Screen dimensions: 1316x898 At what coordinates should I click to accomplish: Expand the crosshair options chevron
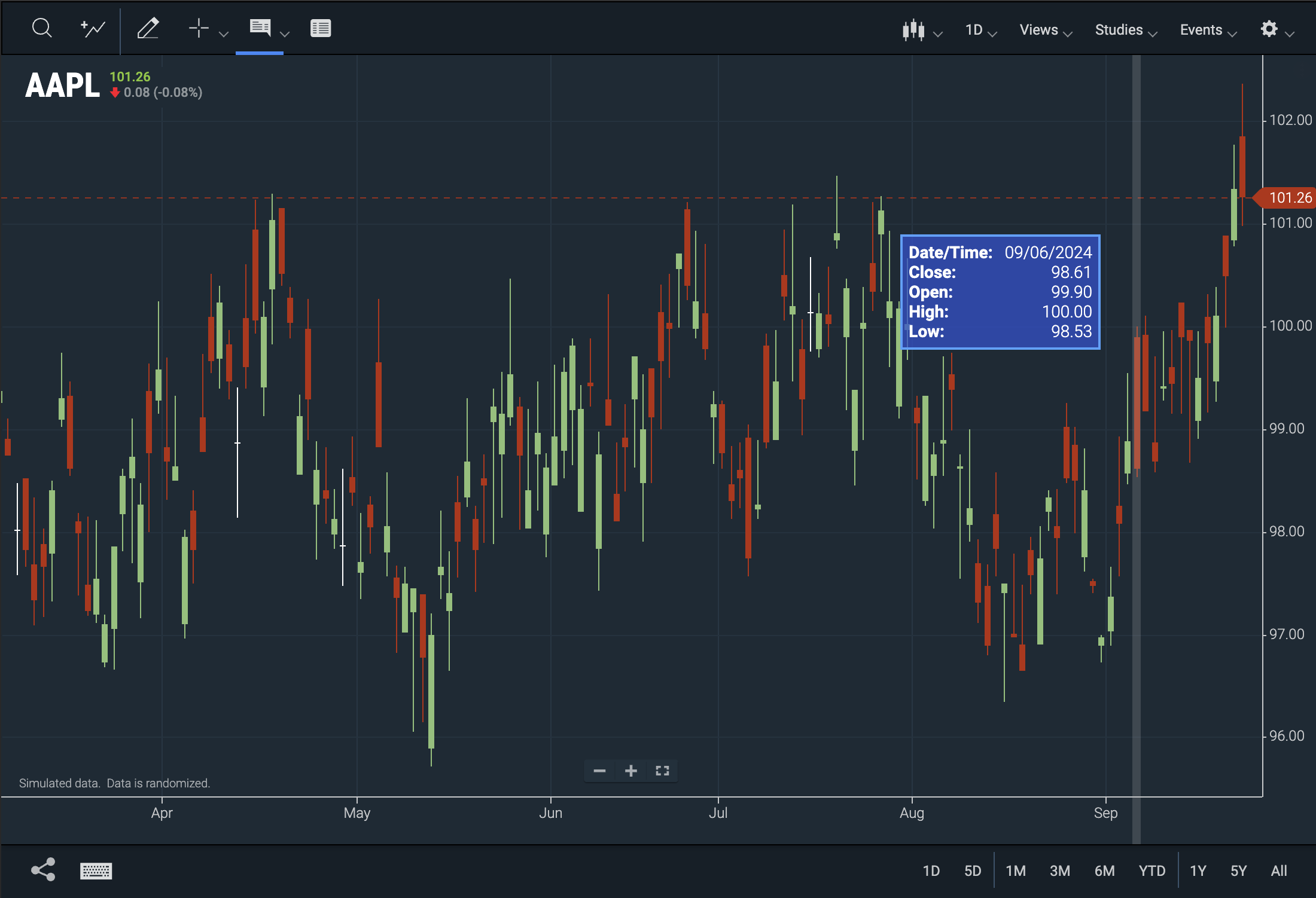[x=224, y=34]
